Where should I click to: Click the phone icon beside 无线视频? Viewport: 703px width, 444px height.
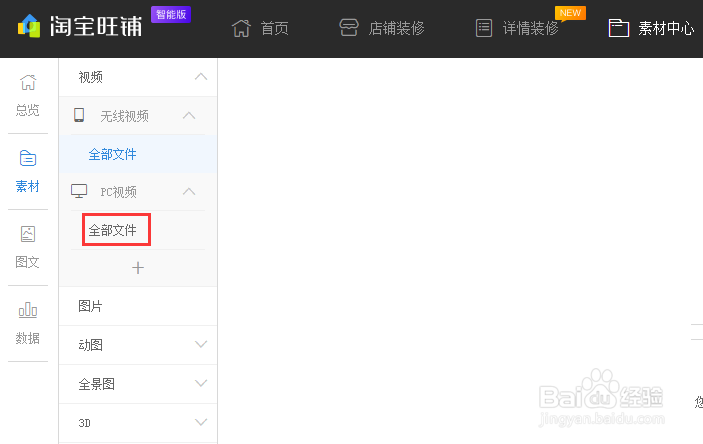[79, 115]
